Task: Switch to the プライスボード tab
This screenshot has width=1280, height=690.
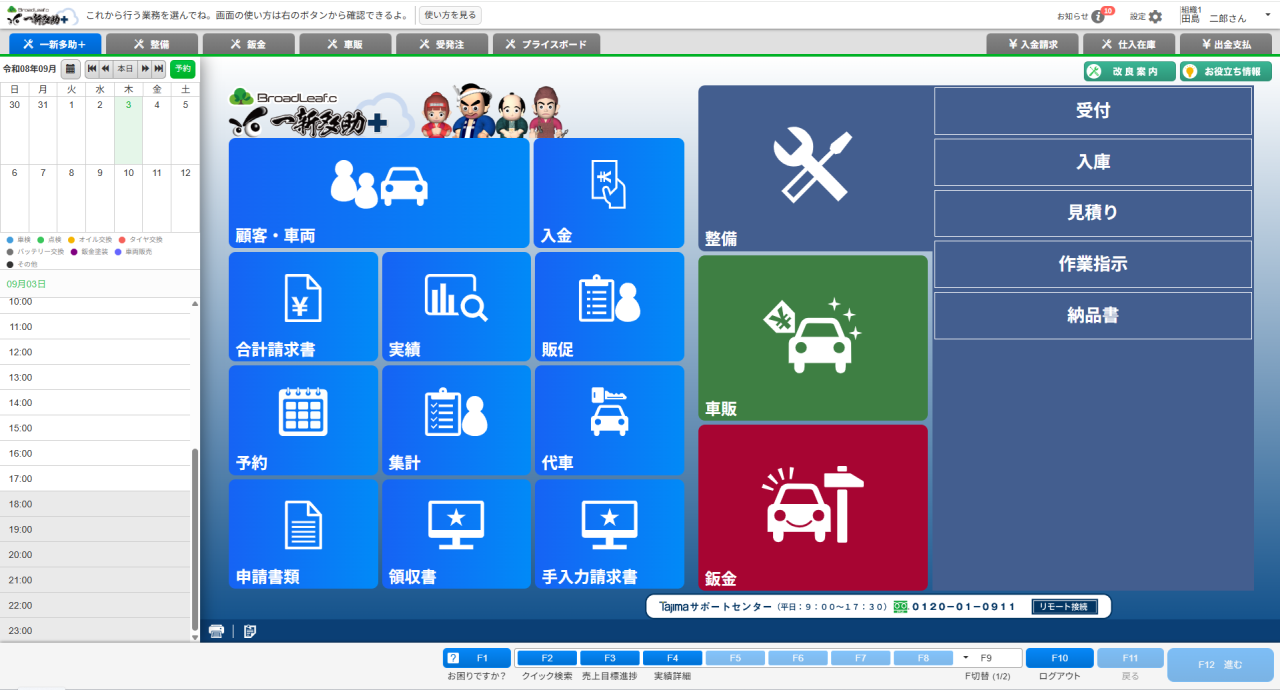Action: 547,44
